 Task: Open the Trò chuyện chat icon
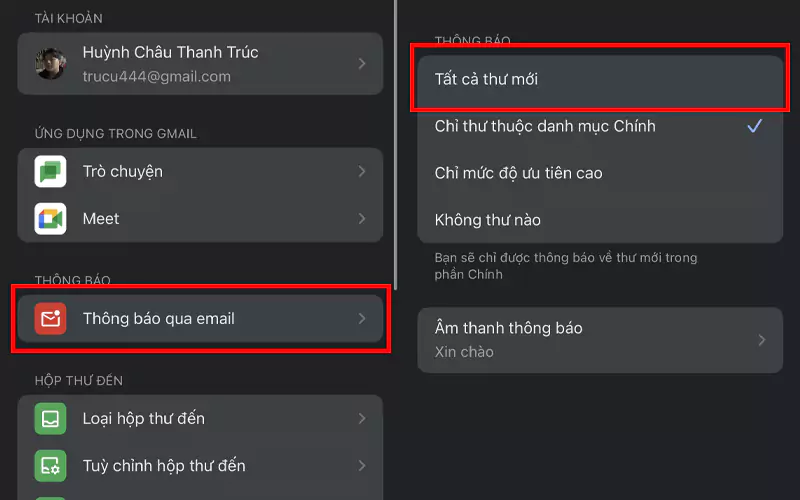(x=50, y=171)
